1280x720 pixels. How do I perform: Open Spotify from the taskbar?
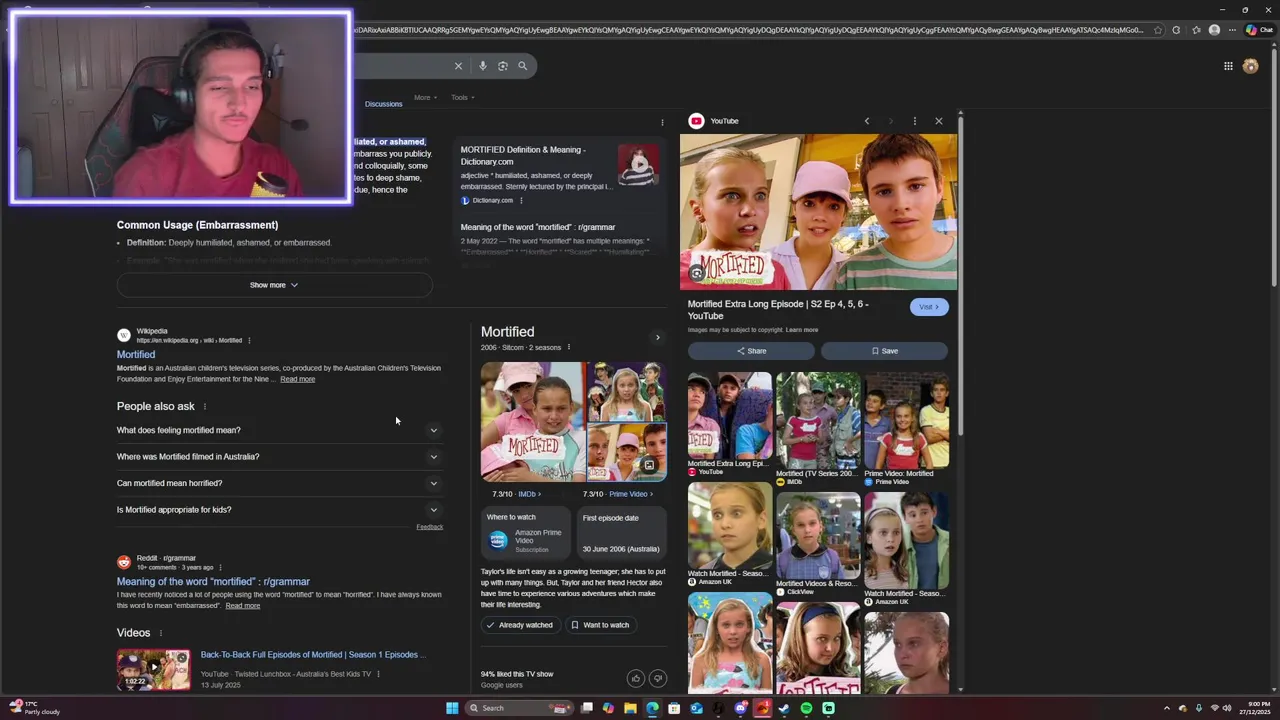[x=806, y=708]
